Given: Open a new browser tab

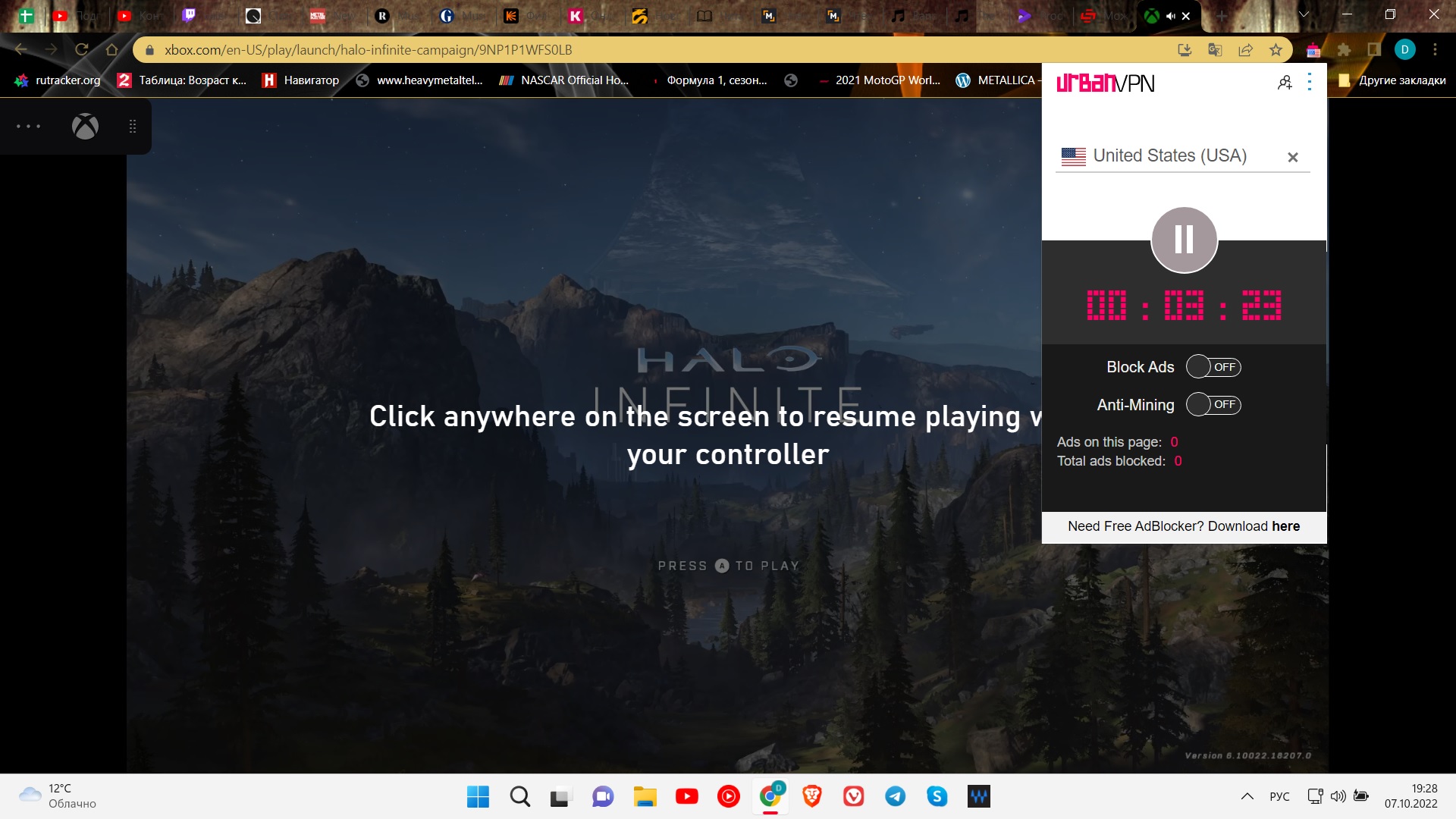Looking at the screenshot, I should pyautogui.click(x=1221, y=15).
